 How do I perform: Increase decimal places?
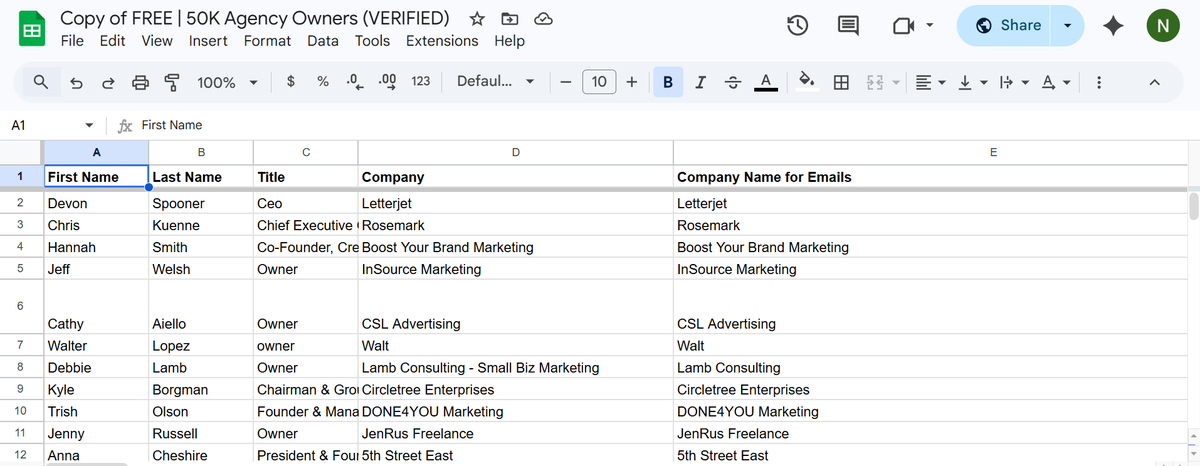(x=388, y=82)
